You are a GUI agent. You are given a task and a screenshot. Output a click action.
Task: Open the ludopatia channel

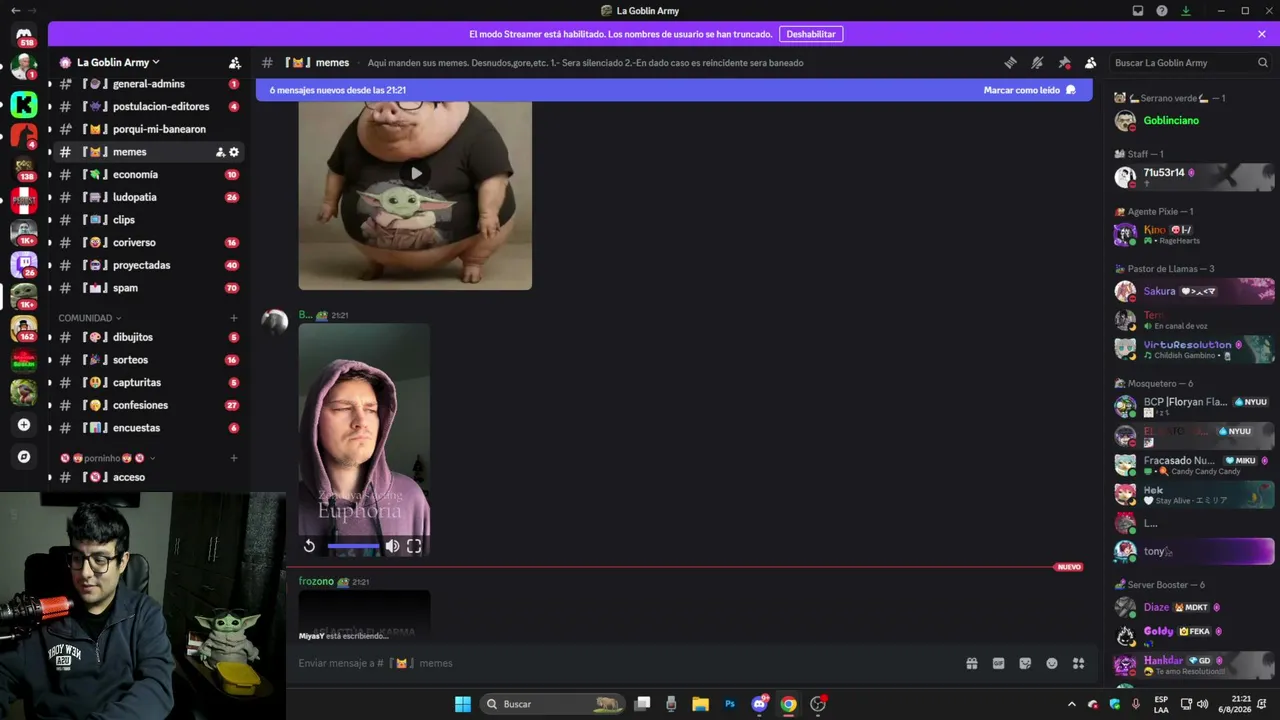(148, 197)
